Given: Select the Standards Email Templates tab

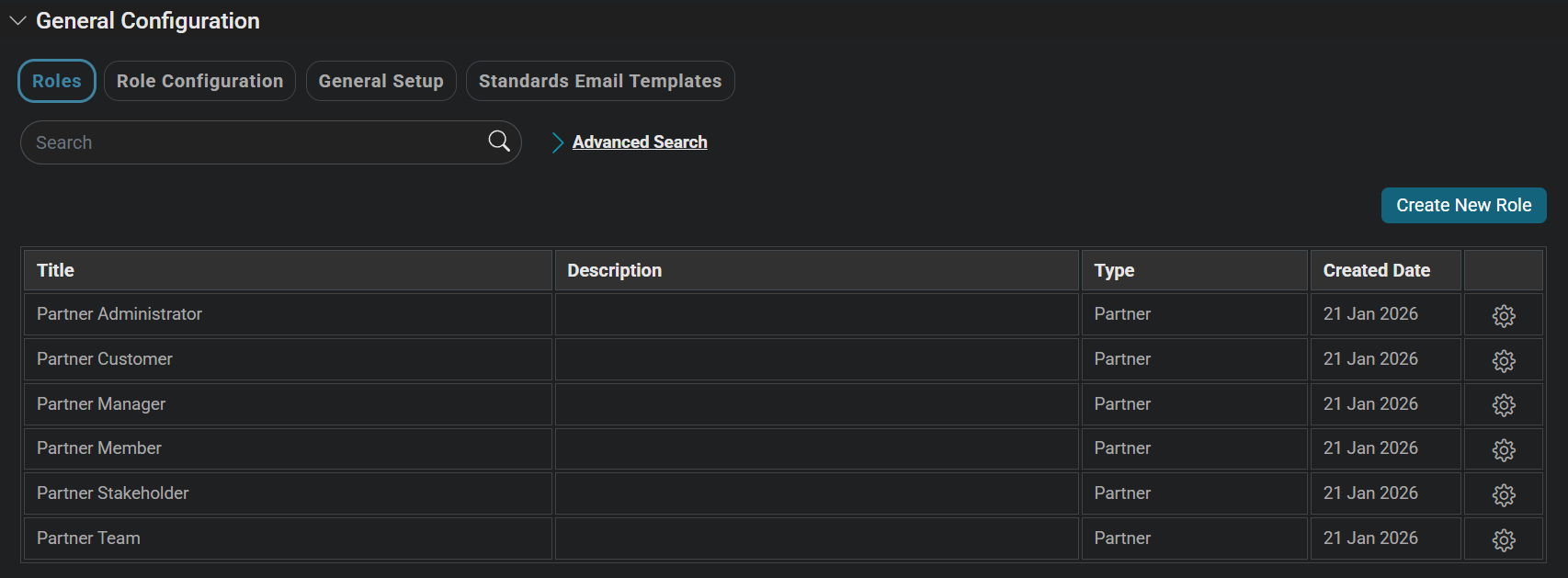Looking at the screenshot, I should (x=599, y=81).
